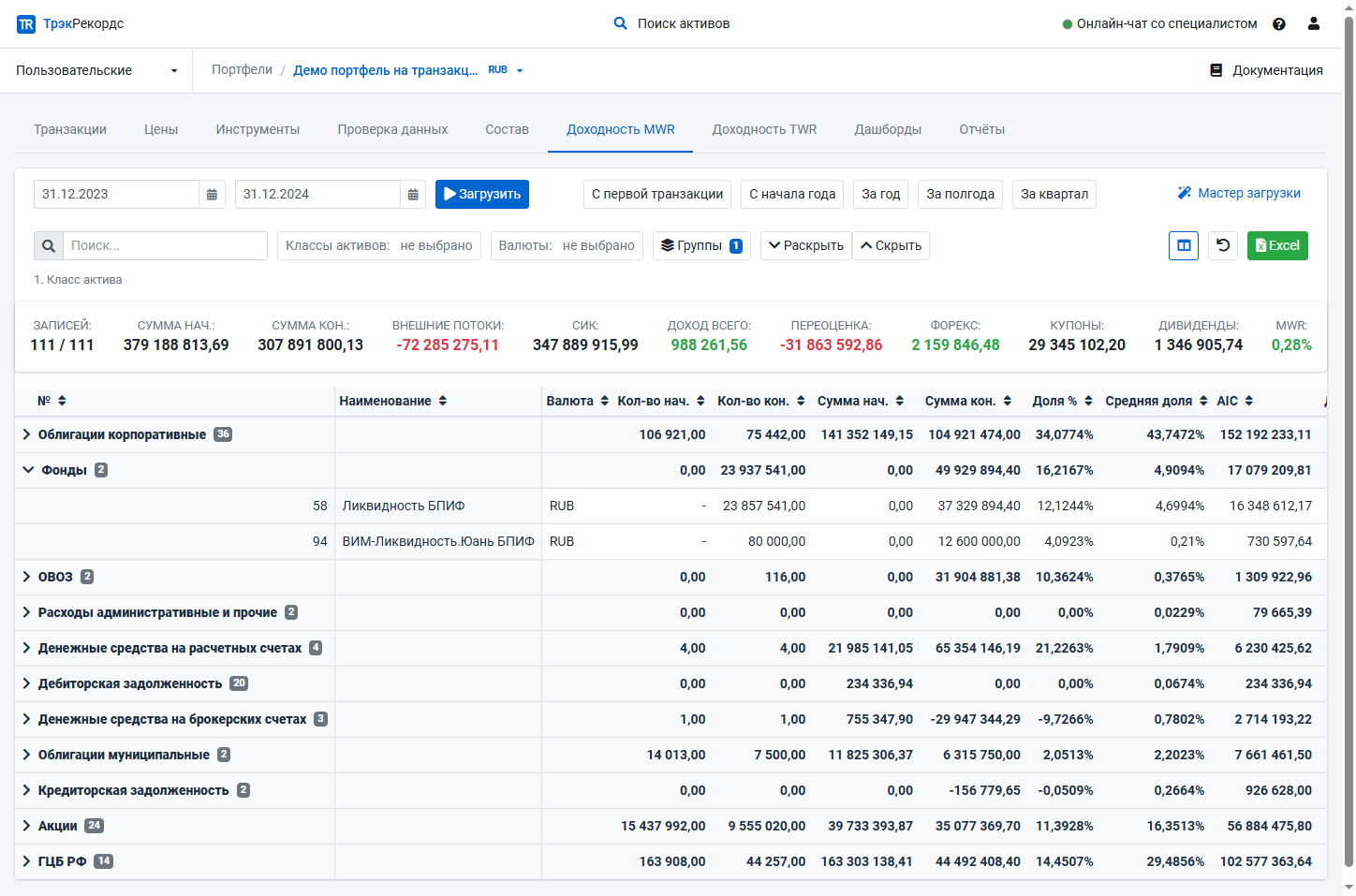Click the page vertical scrollbar
The height and width of the screenshot is (896, 1356).
point(1349,440)
